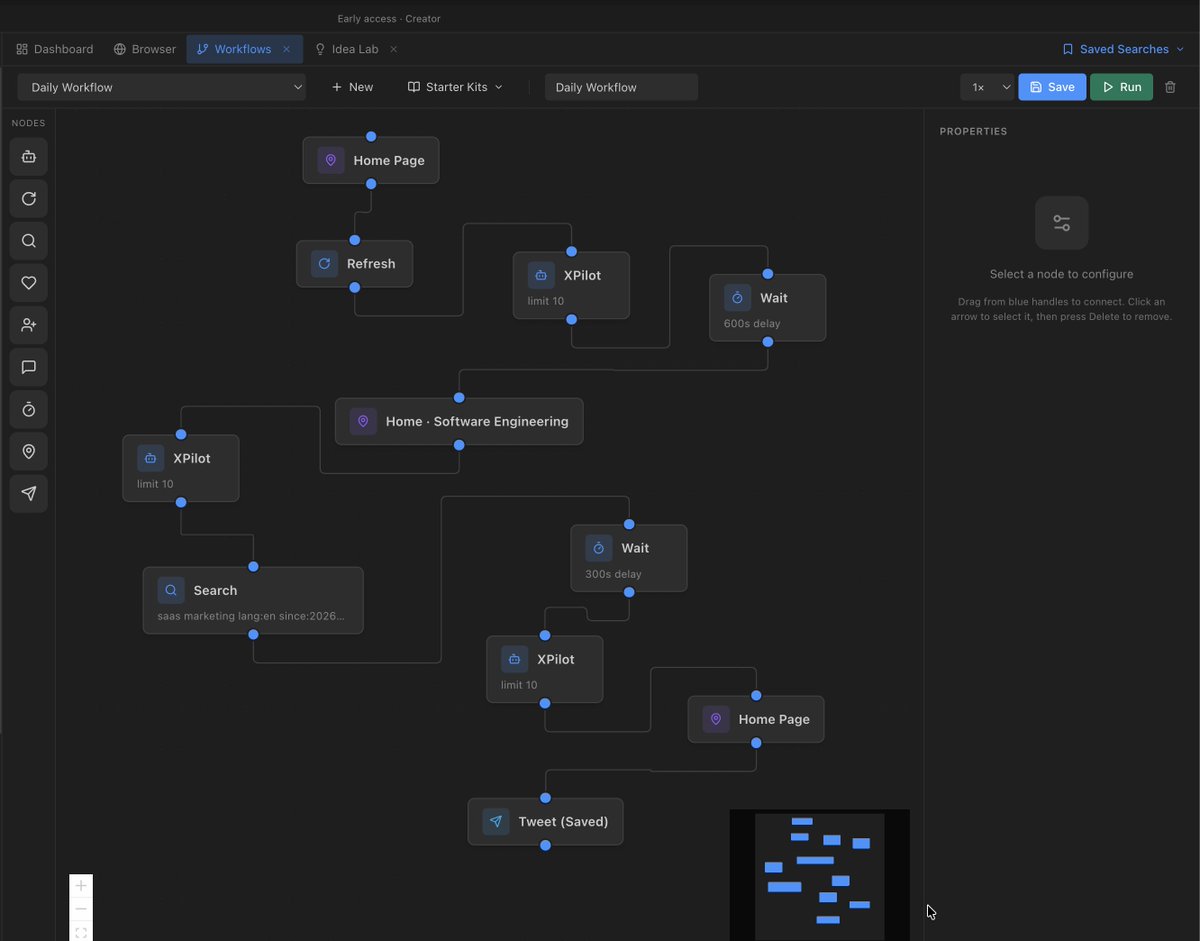
Task: Add a Tweet send node from sidebar
Action: pos(28,494)
